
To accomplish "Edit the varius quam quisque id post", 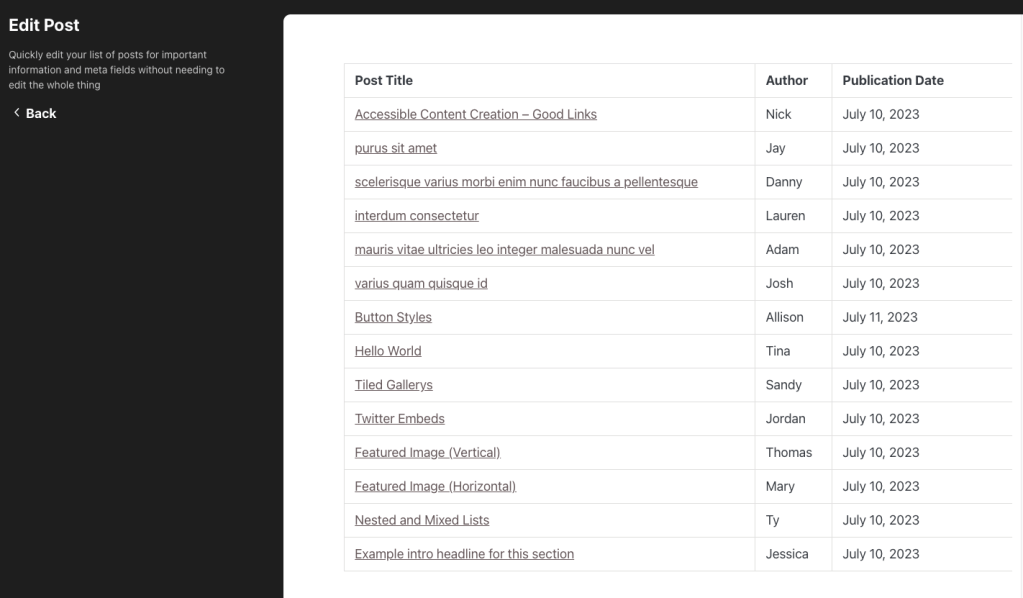I will click(421, 284).
